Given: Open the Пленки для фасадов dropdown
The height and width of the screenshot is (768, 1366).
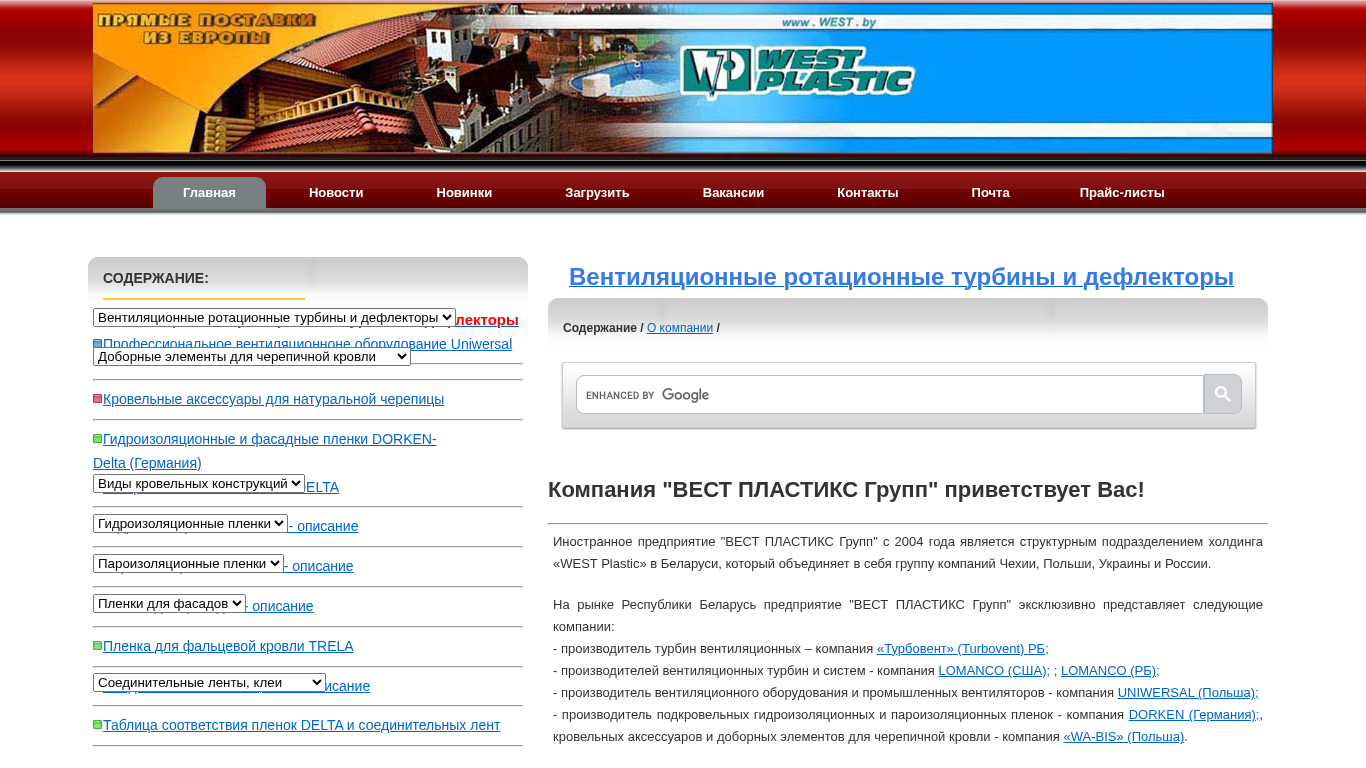Looking at the screenshot, I should pyautogui.click(x=169, y=603).
